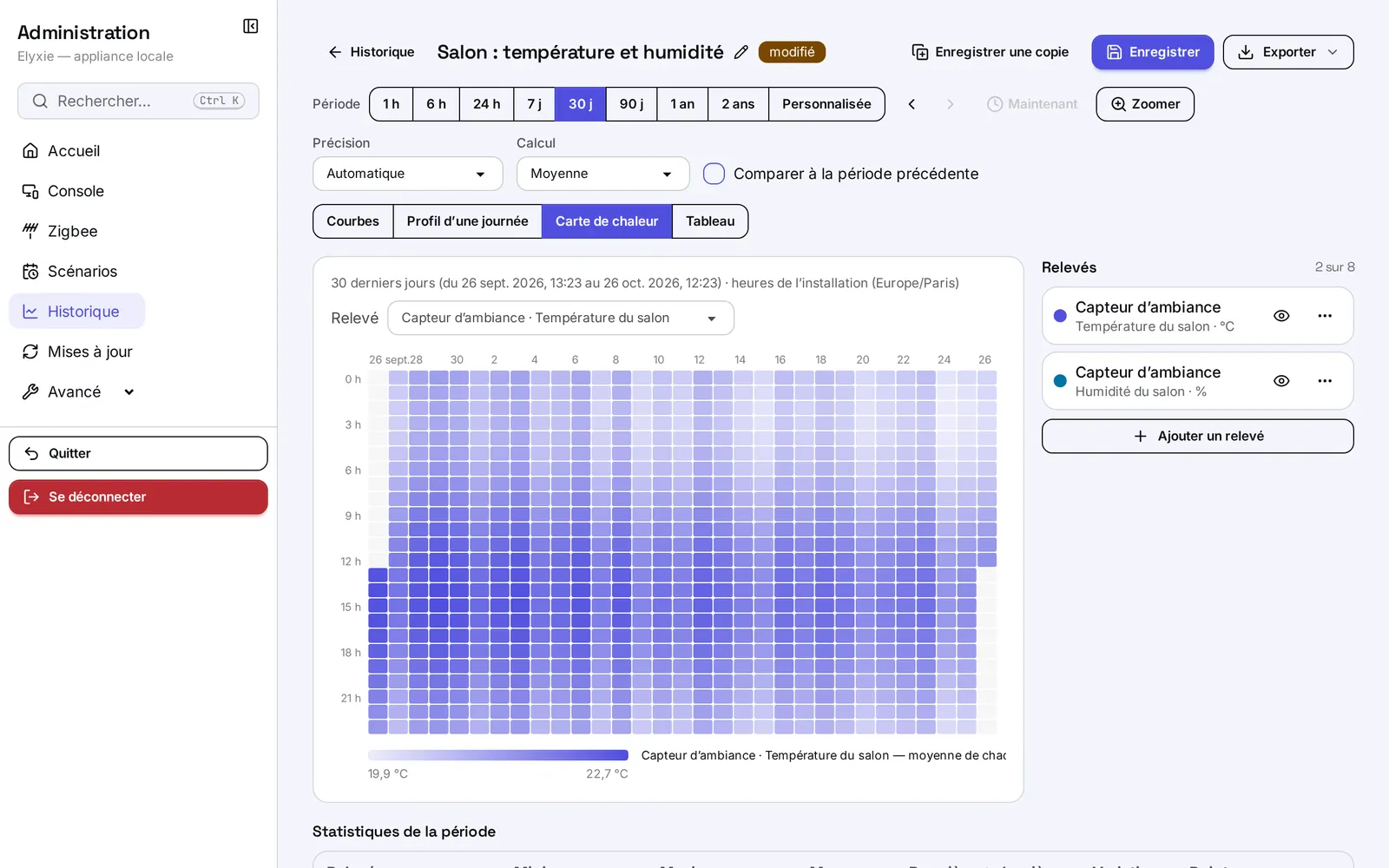Screen dimensions: 1389x868
Task: Select the Historique sidebar item
Action: [x=76, y=312]
